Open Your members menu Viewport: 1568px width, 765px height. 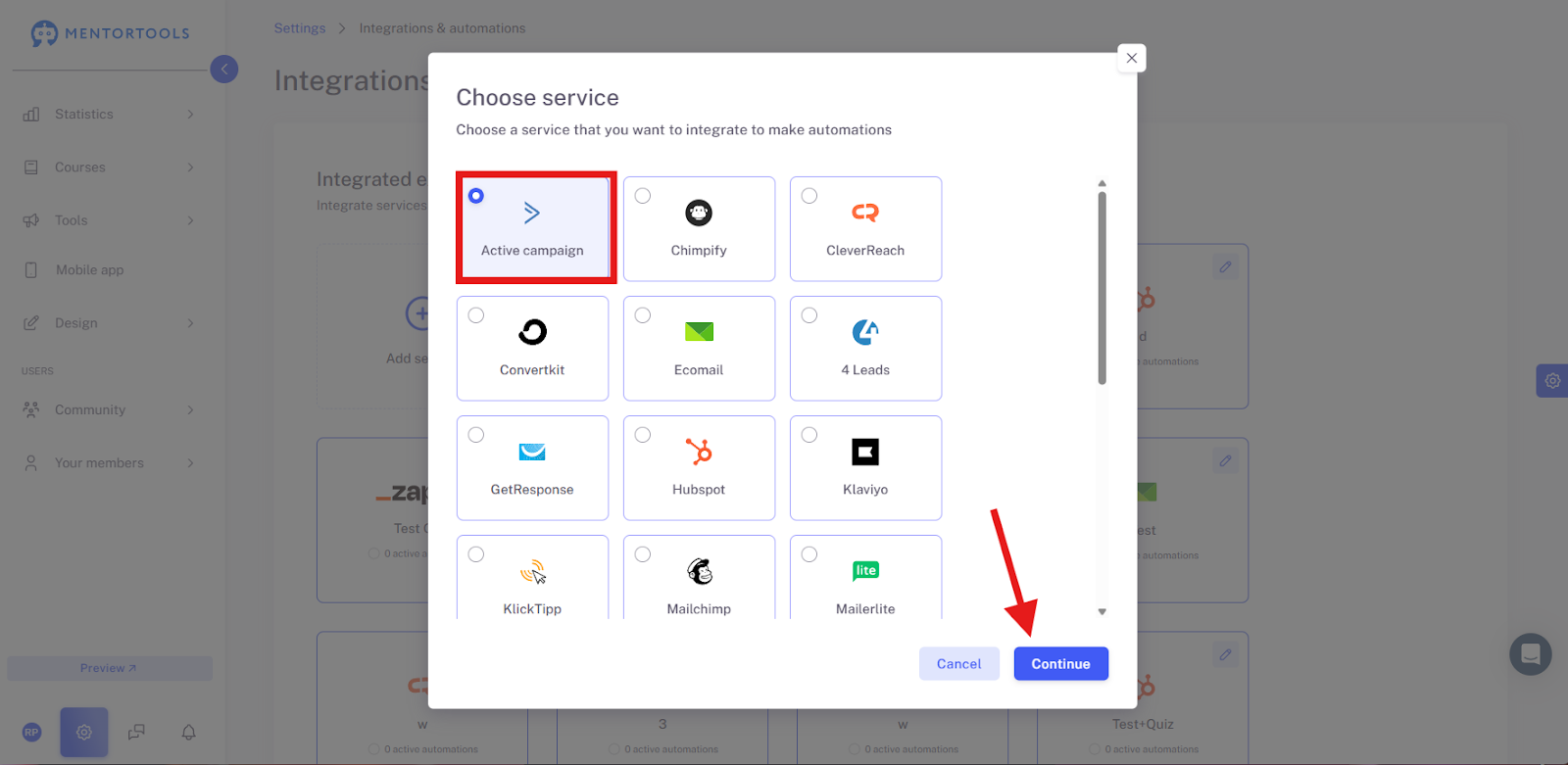(108, 463)
